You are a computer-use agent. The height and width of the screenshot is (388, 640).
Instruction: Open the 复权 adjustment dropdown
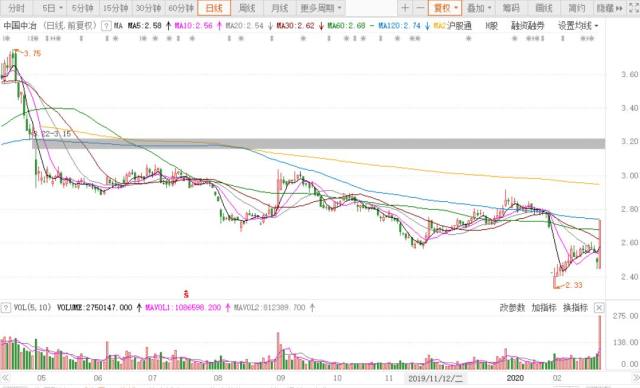[x=445, y=8]
